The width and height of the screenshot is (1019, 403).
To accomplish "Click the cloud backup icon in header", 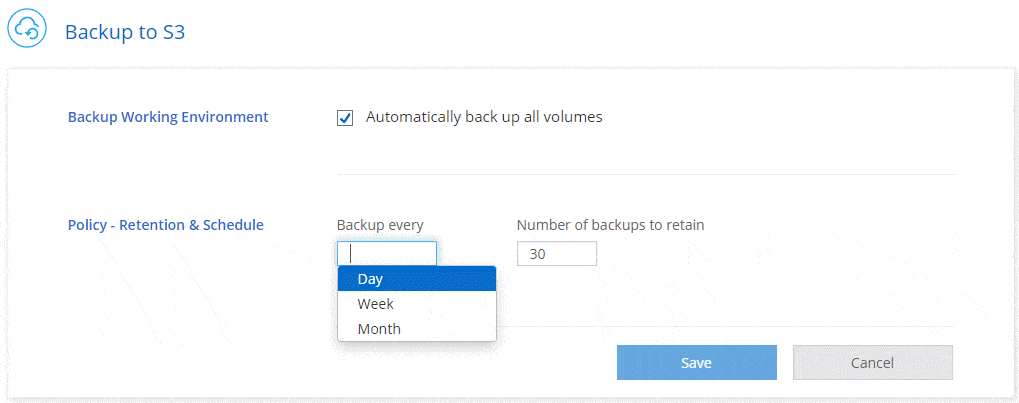I will pyautogui.click(x=27, y=29).
